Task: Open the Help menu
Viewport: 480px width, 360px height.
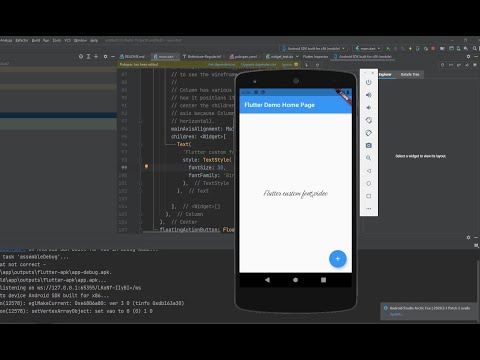Action: [x=94, y=40]
